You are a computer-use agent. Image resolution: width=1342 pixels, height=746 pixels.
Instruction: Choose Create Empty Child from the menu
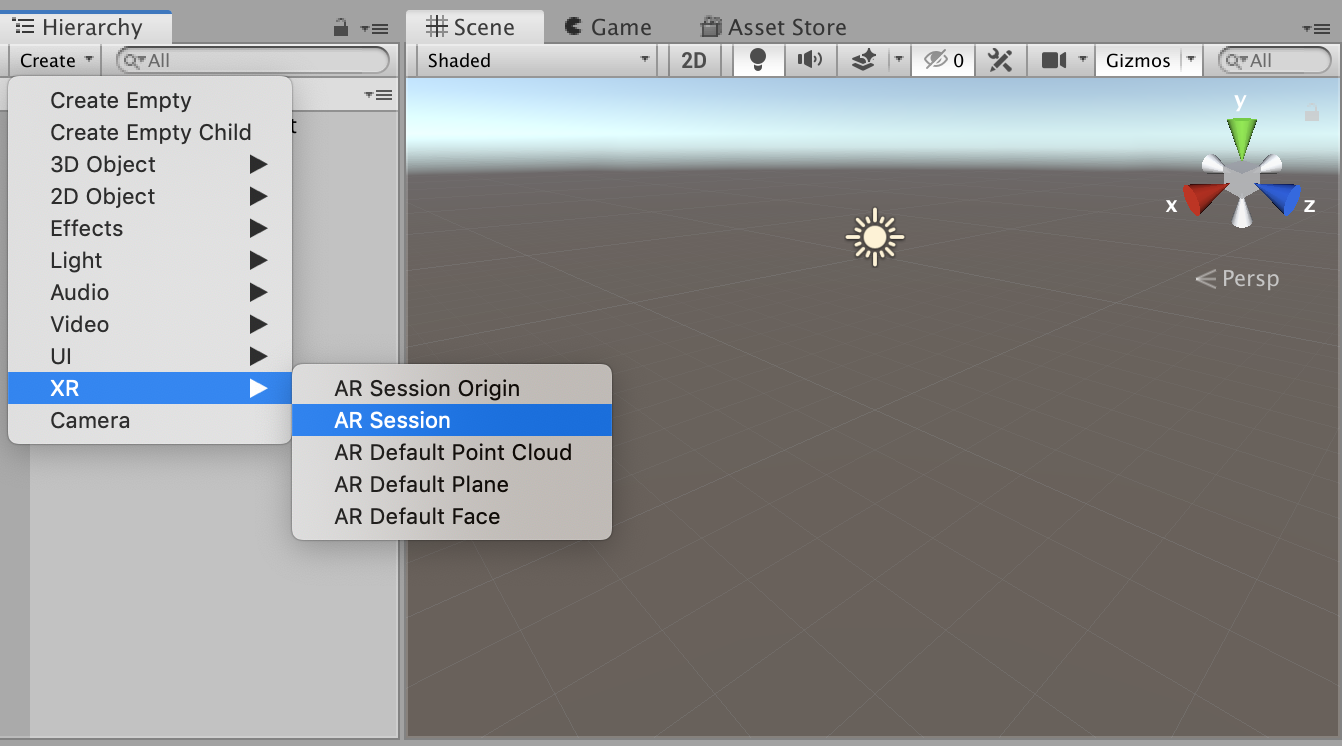coord(150,132)
